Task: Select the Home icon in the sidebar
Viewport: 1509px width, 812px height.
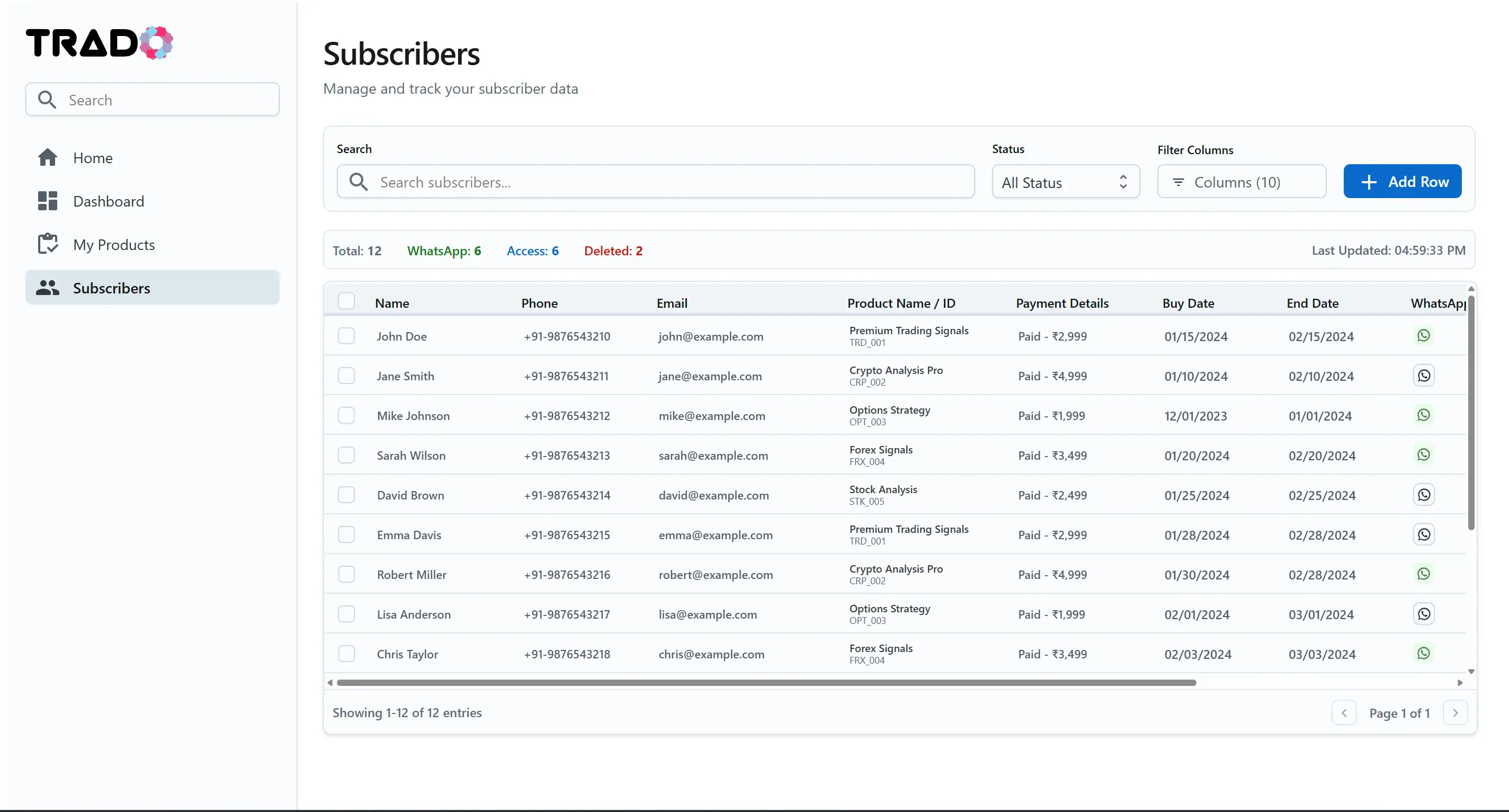Action: pyautogui.click(x=48, y=157)
